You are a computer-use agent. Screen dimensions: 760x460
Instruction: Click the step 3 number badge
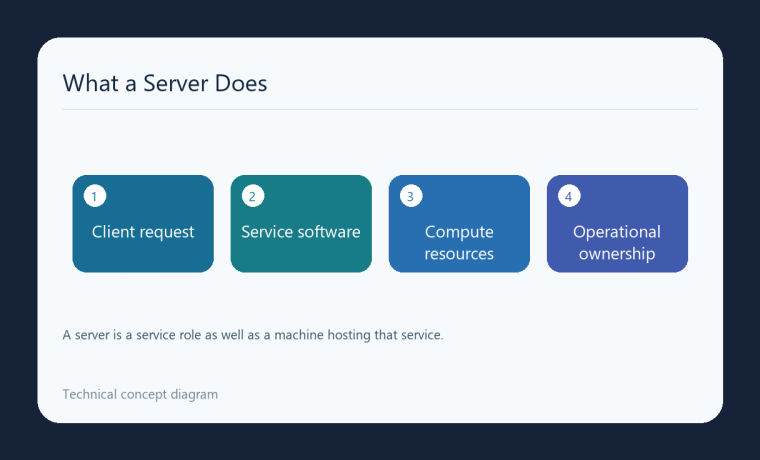coord(411,196)
